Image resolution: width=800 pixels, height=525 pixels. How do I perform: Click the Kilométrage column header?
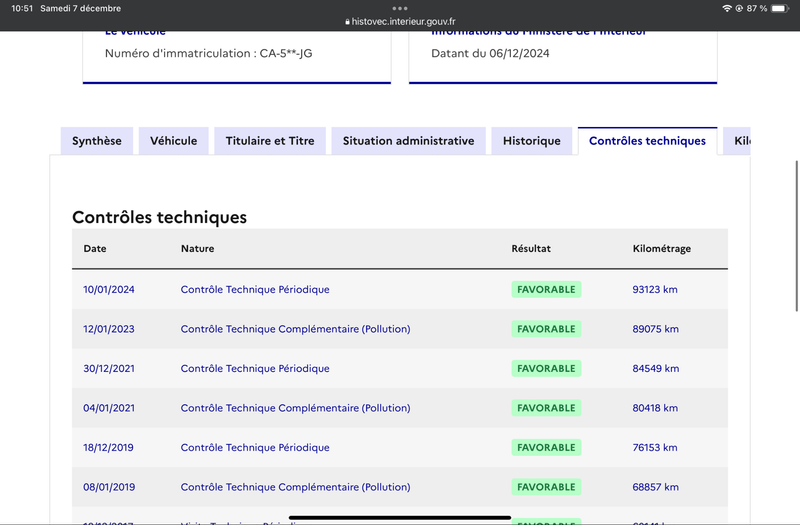[662, 248]
